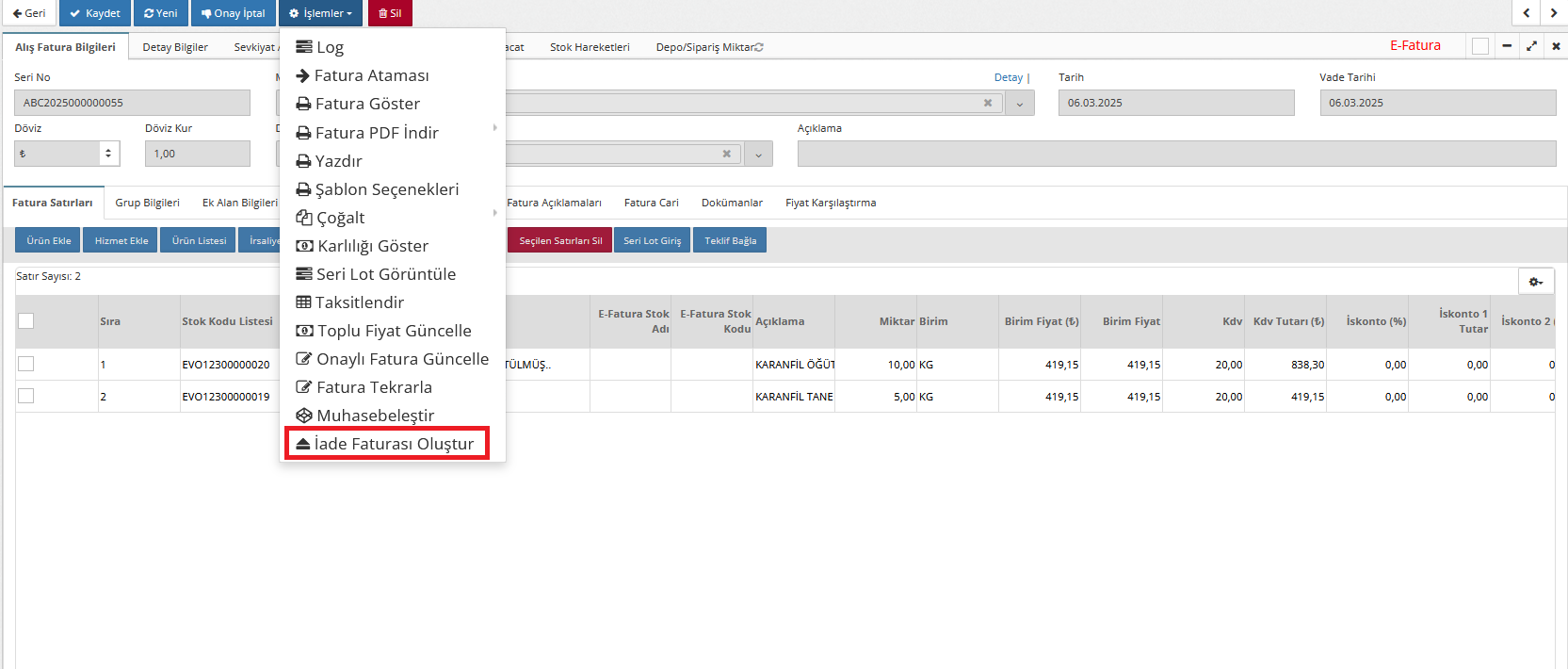Tick the checkbox for row 1
Viewport: 1568px width, 669px height.
26,364
